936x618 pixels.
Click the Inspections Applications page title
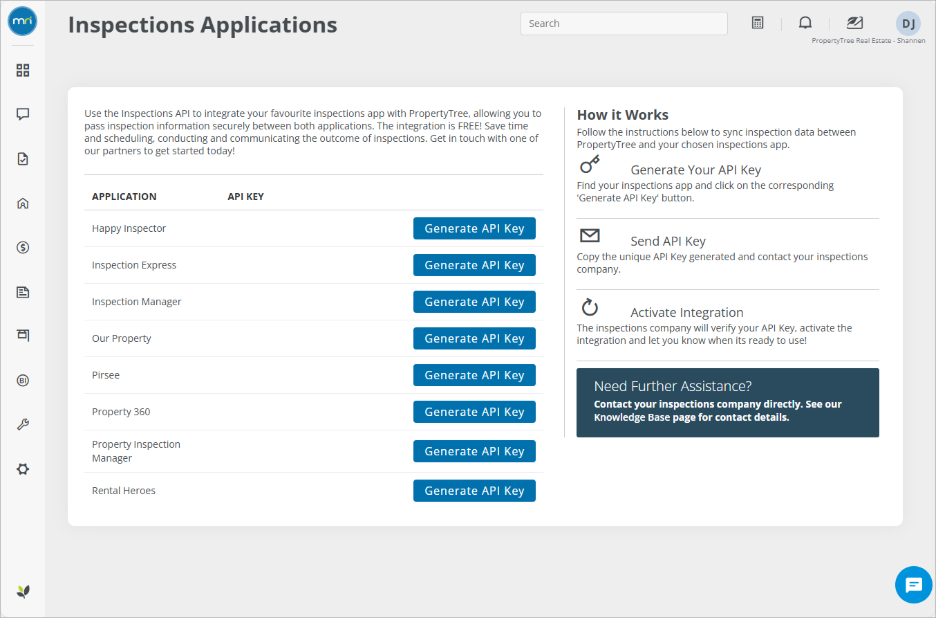tap(202, 25)
